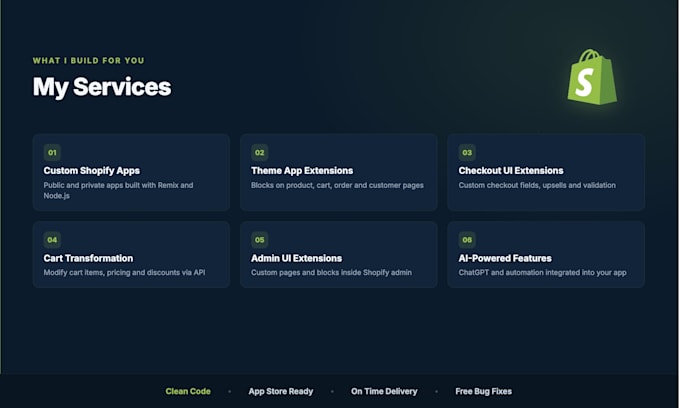Click the Free Bug Fixes footer label
Image resolution: width=680 pixels, height=408 pixels.
tap(484, 392)
